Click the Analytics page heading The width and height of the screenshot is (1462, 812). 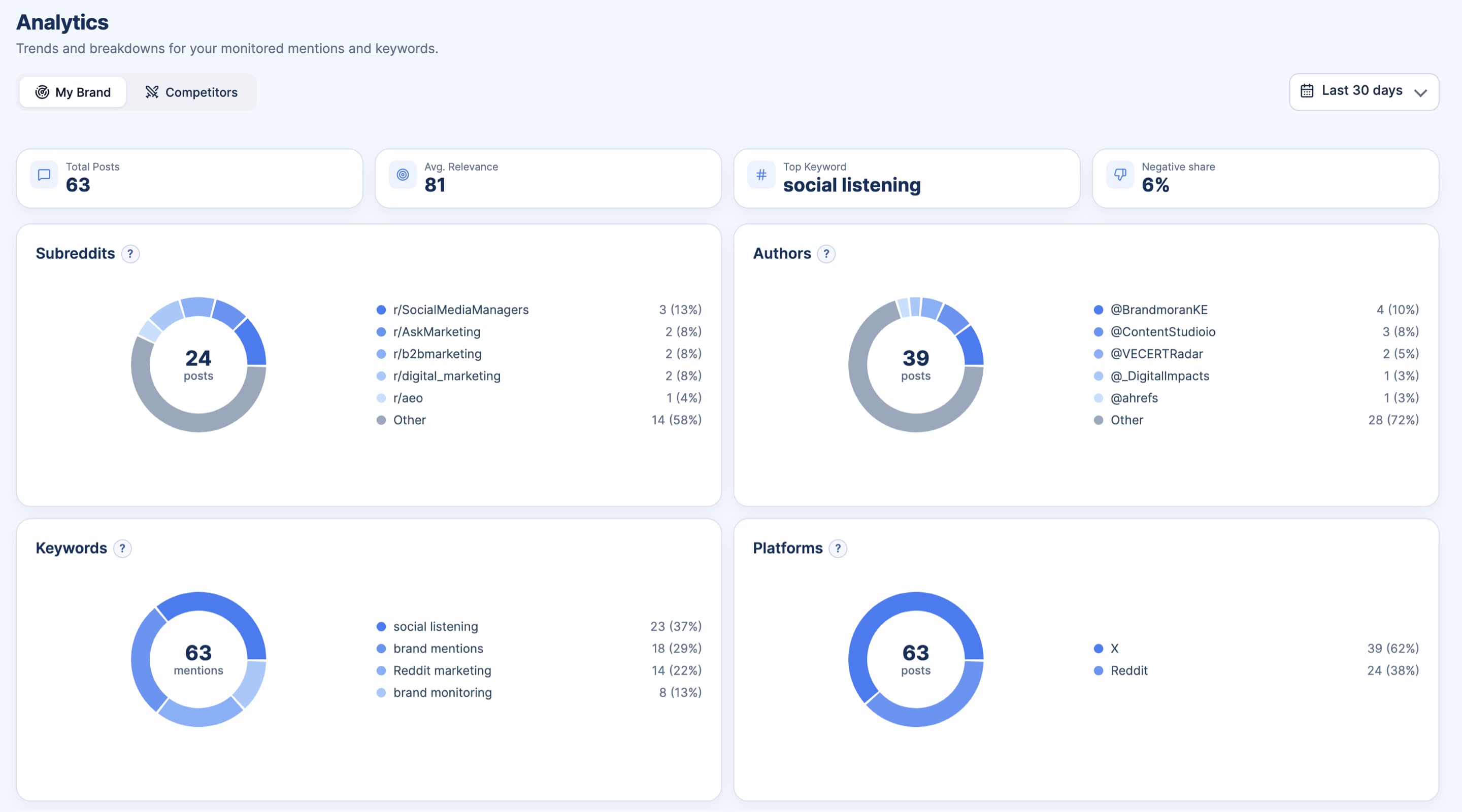pyautogui.click(x=62, y=23)
